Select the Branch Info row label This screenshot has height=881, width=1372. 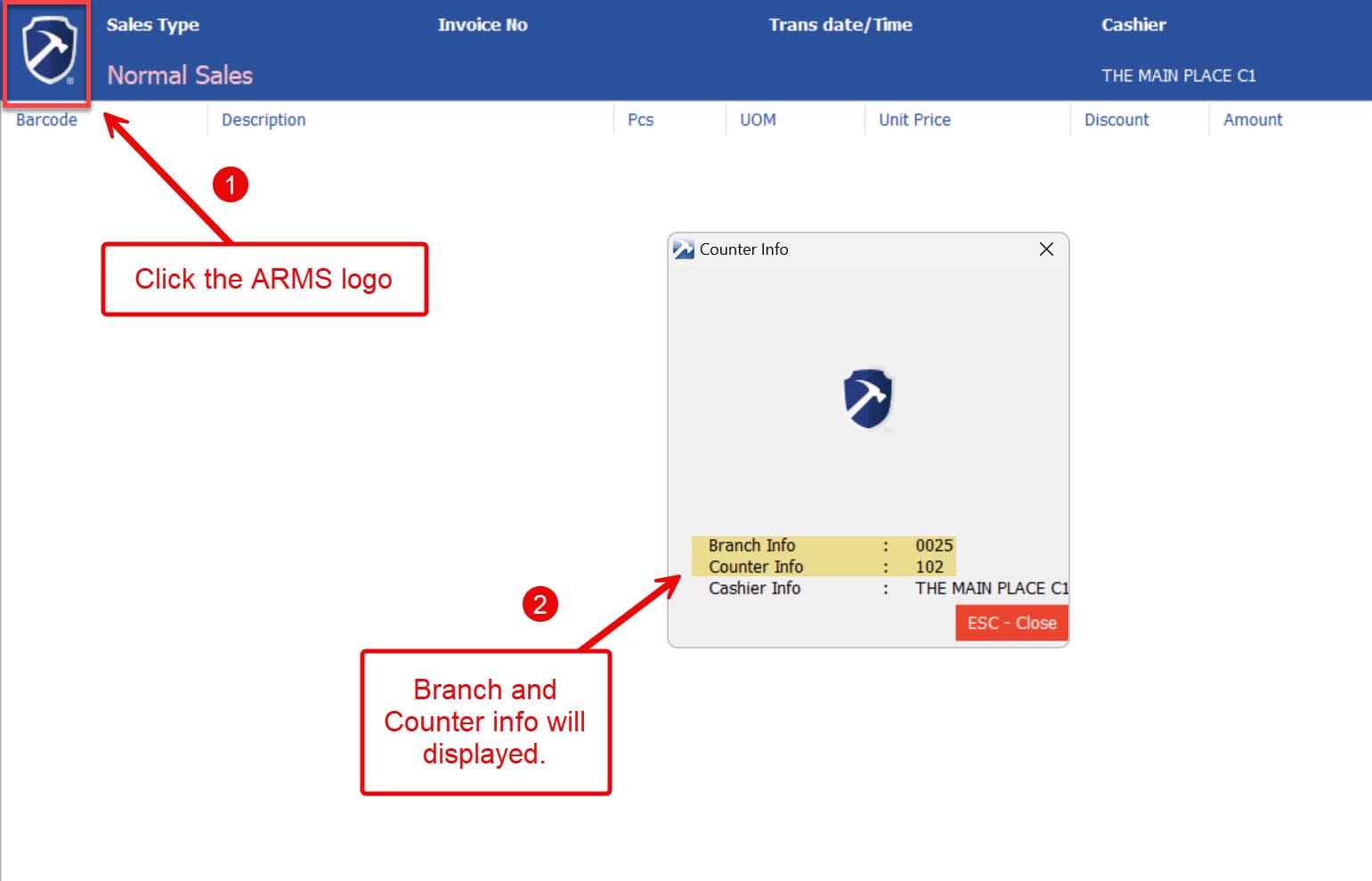[x=751, y=545]
